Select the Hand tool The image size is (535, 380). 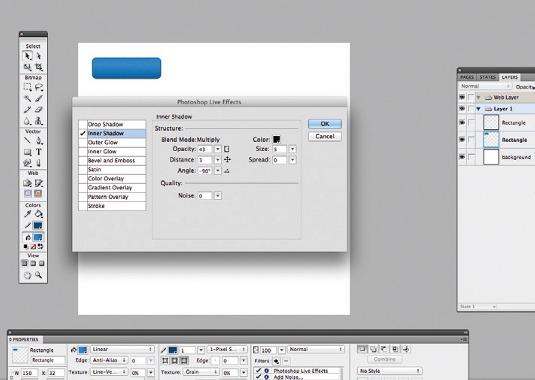[27, 275]
